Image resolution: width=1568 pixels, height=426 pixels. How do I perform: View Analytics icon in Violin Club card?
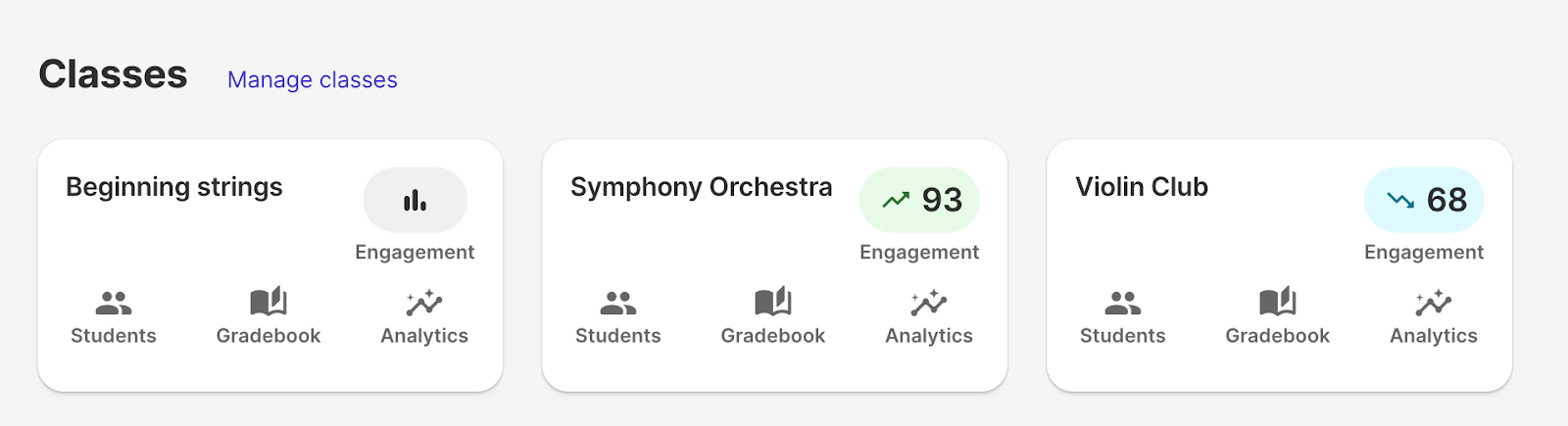(1434, 303)
